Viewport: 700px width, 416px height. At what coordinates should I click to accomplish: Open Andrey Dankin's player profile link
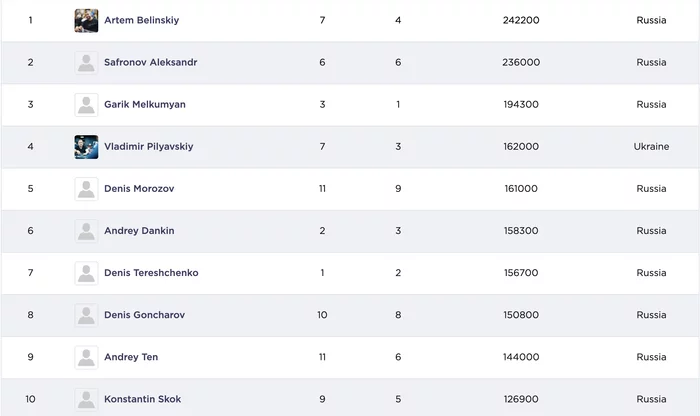(139, 231)
